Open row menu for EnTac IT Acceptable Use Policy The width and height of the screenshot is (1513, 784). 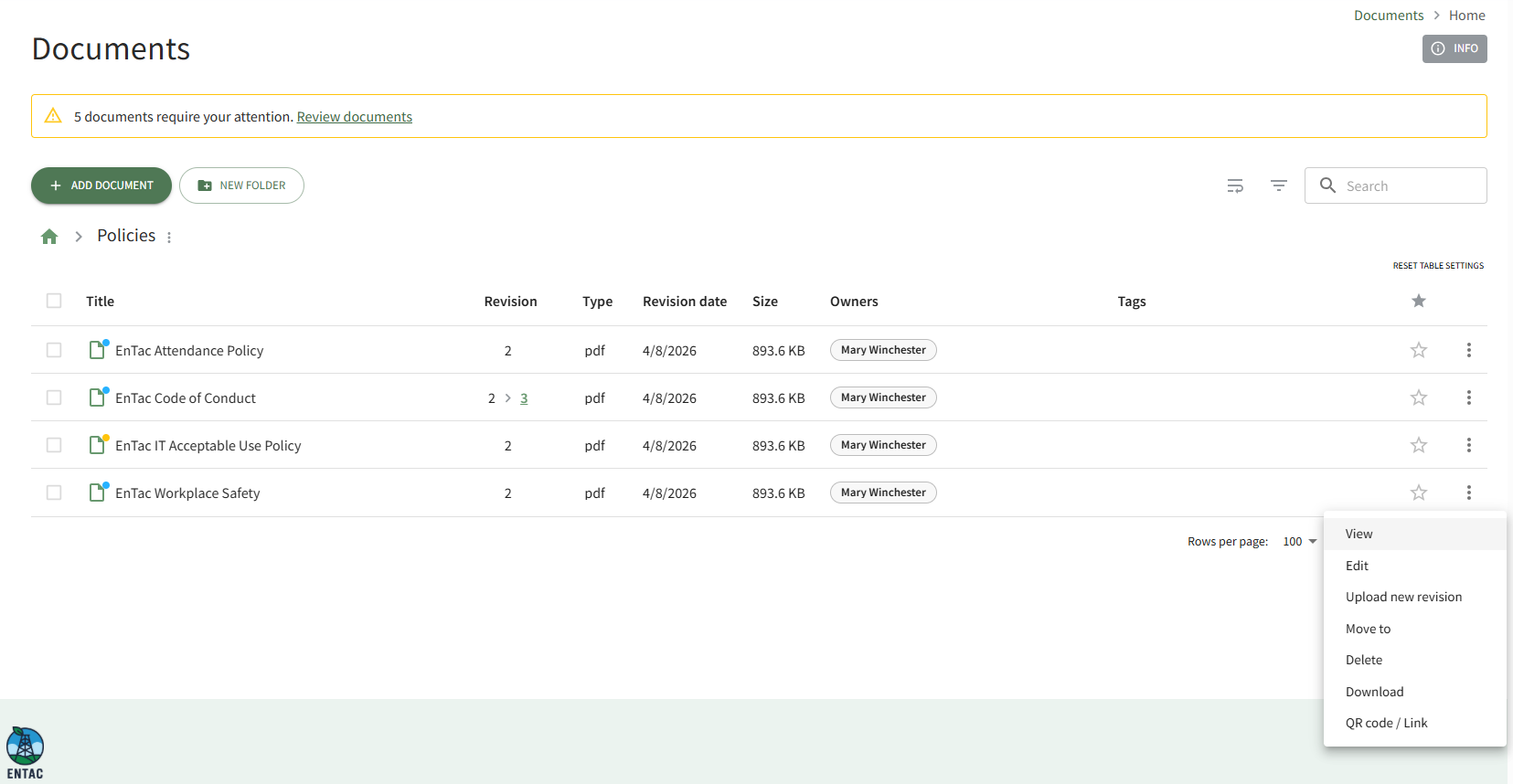point(1468,445)
